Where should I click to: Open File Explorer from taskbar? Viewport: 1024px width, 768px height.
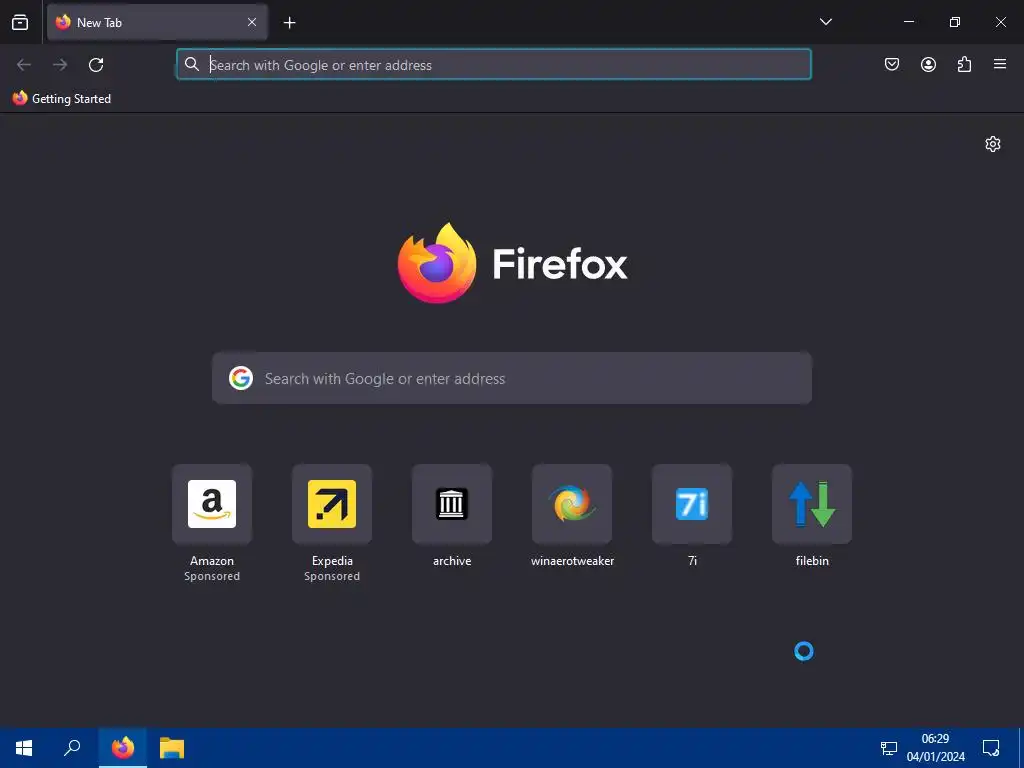172,748
